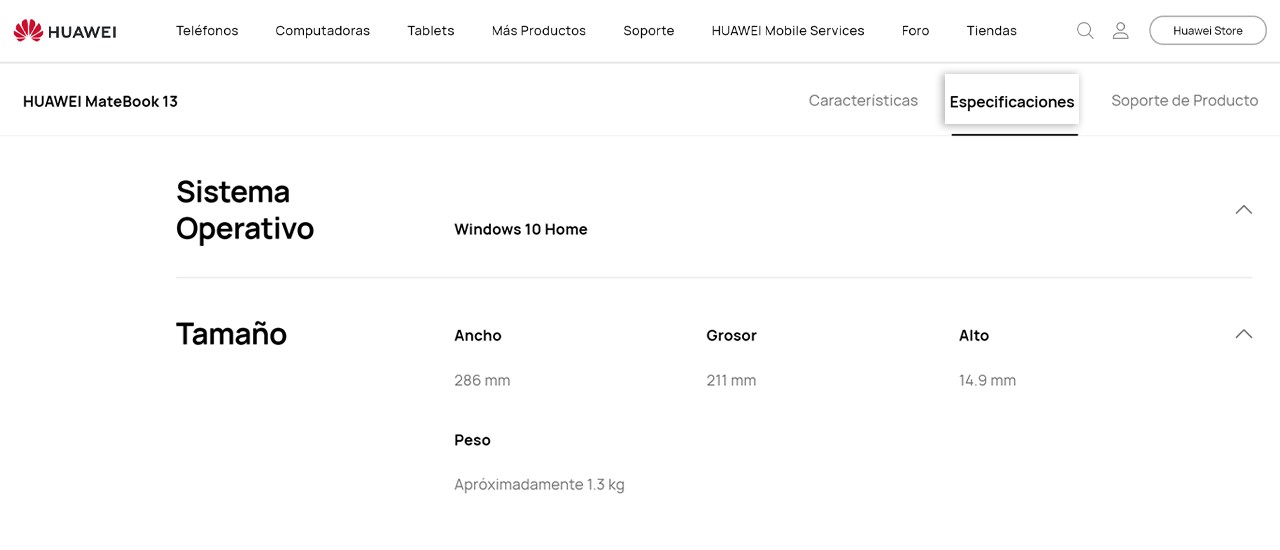This screenshot has height=550, width=1280.
Task: Open the user account icon
Action: [x=1121, y=31]
